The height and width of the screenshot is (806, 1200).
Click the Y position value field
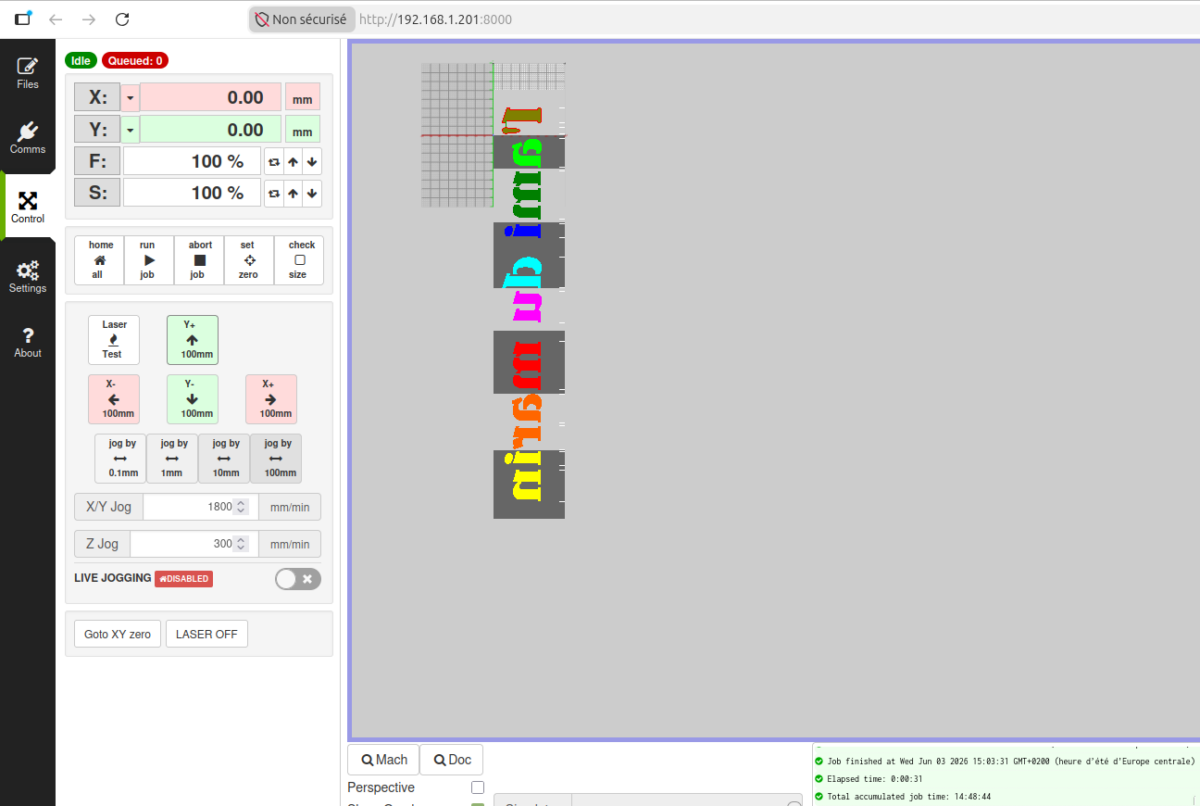point(210,130)
